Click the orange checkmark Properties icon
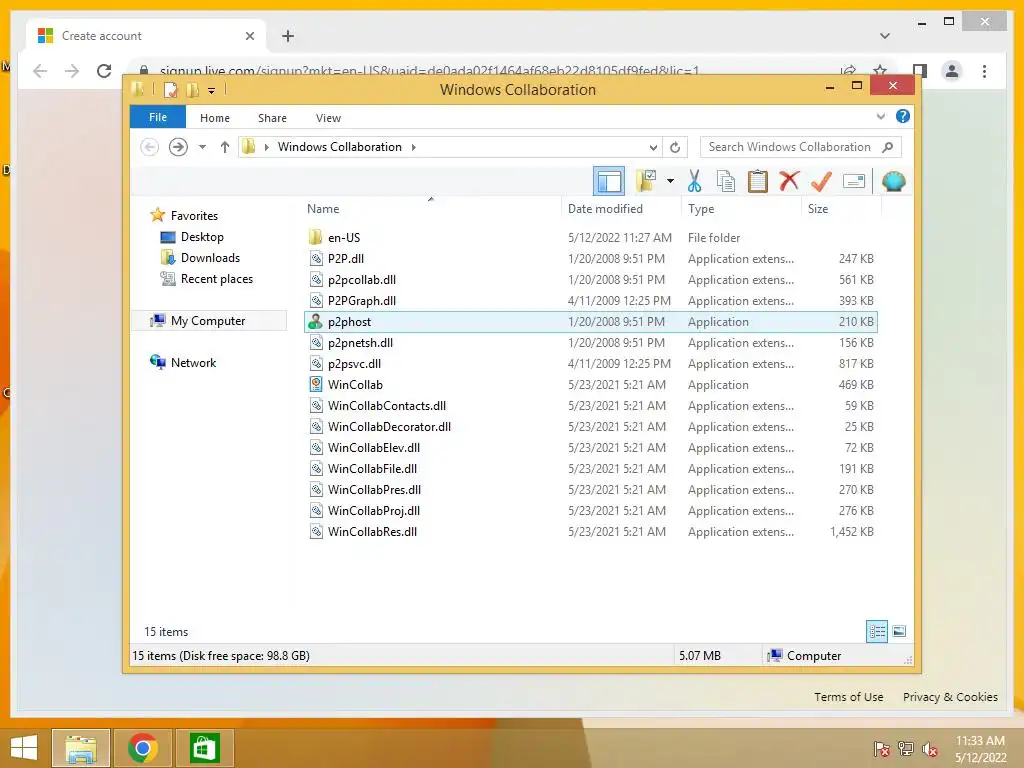1024x768 pixels. 821,181
